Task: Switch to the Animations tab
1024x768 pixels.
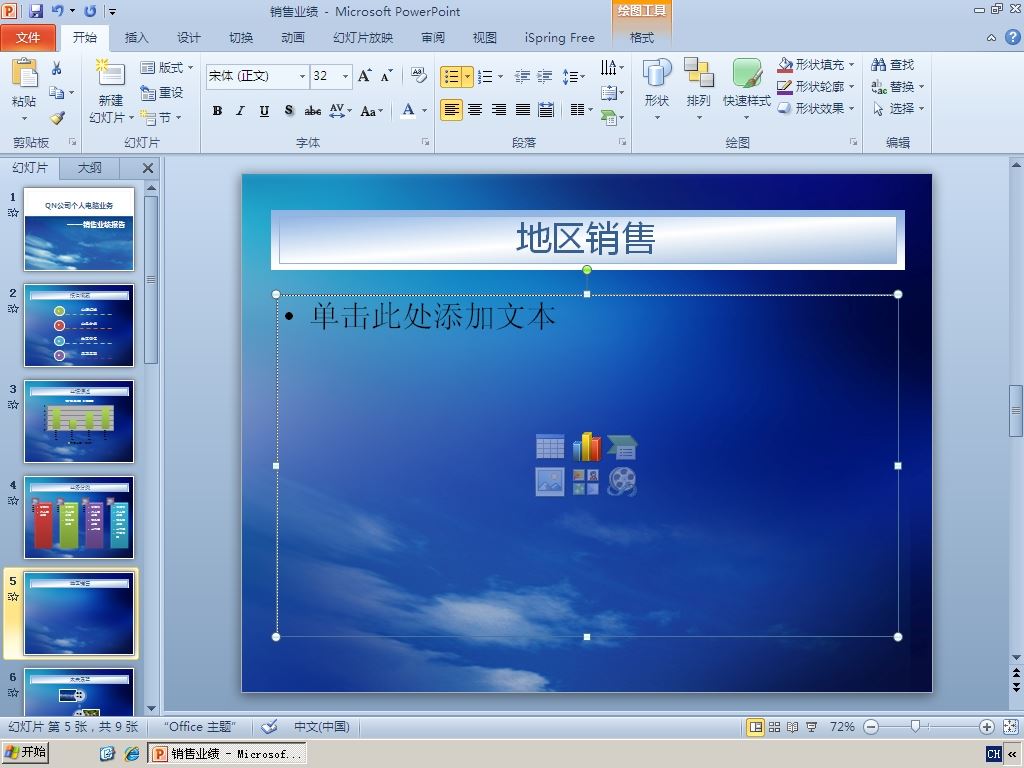Action: [293, 38]
